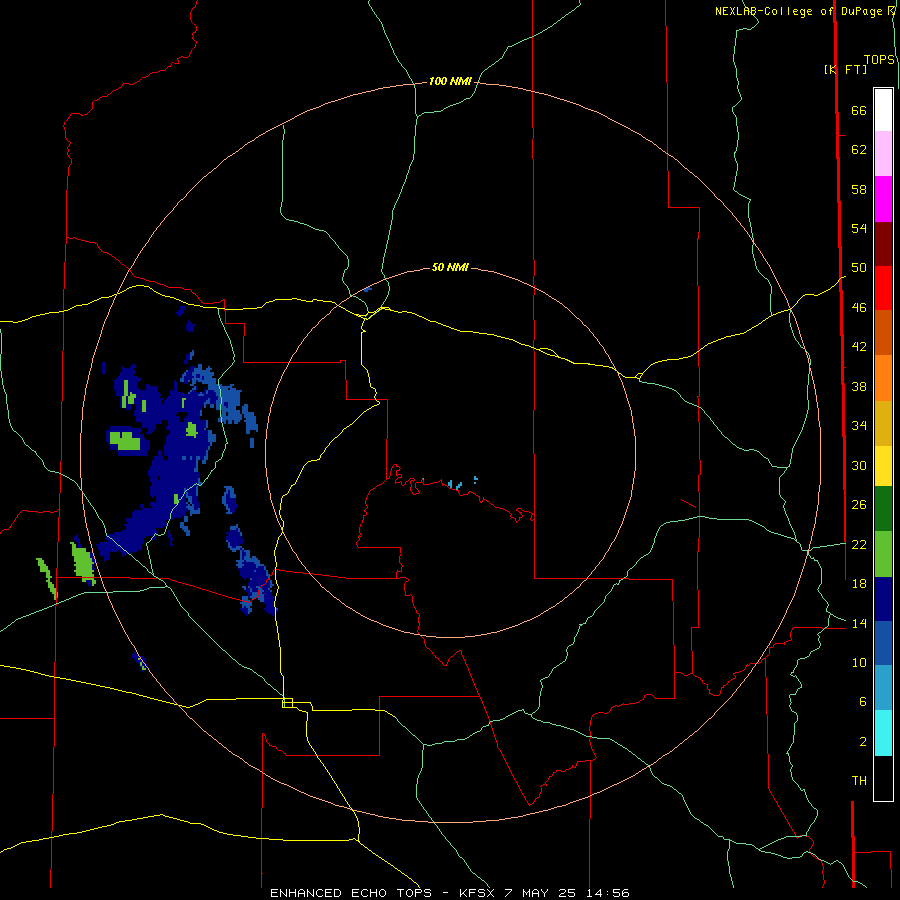Click the 42 legend value
Screen dimensions: 900x900
coord(859,346)
